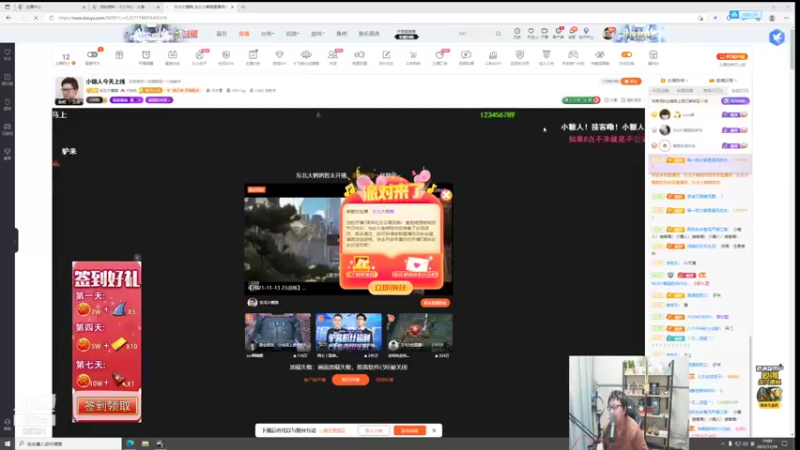Open first recommended stream thumbnail
The image size is (800, 450).
(278, 333)
